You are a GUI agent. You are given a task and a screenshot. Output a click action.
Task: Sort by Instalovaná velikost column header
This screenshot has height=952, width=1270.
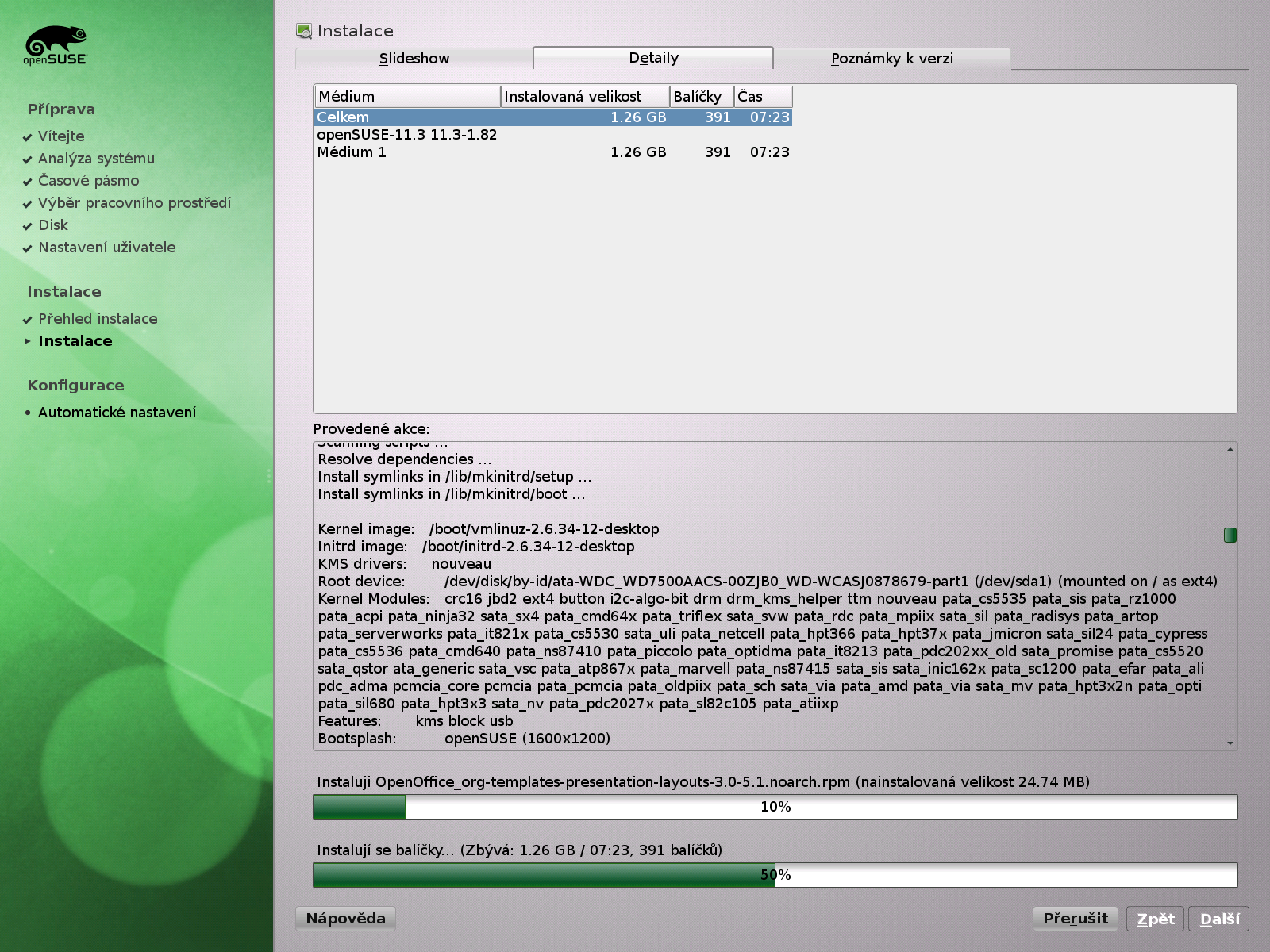(585, 97)
